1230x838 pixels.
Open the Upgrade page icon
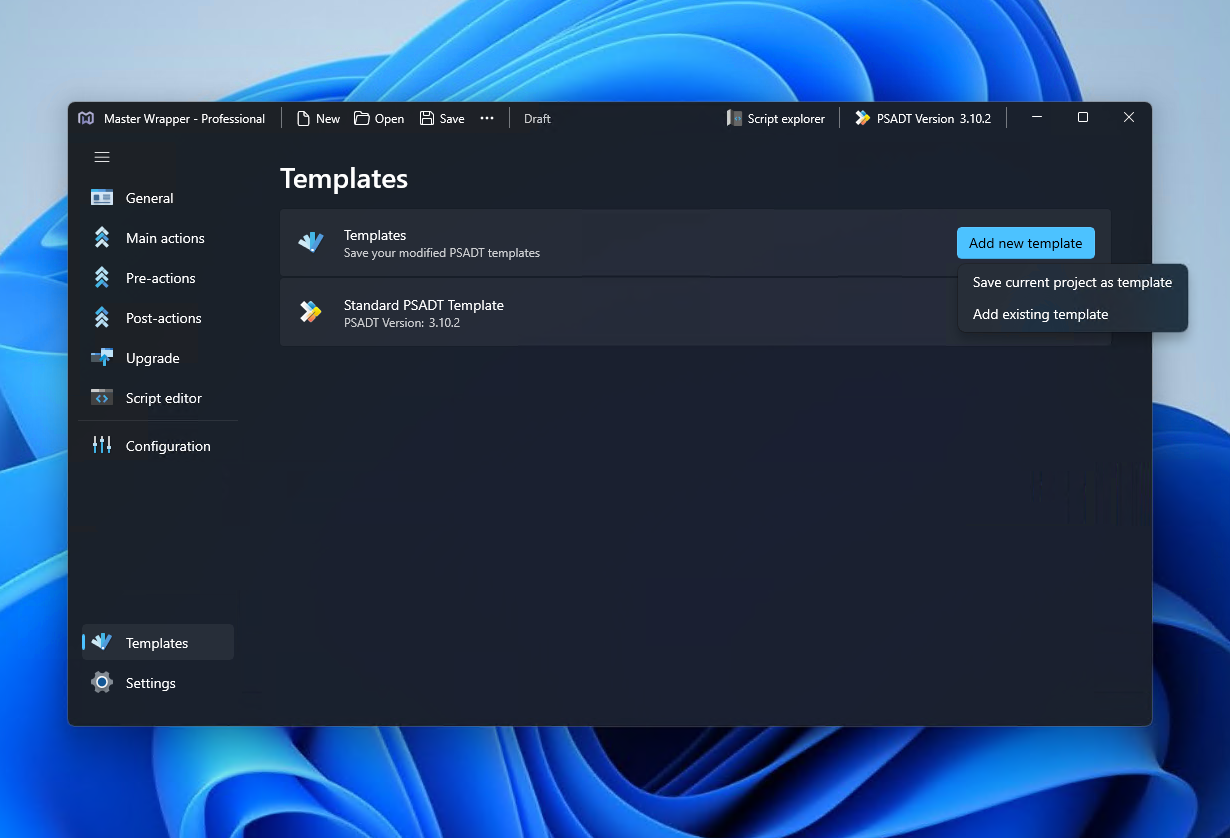tap(102, 358)
